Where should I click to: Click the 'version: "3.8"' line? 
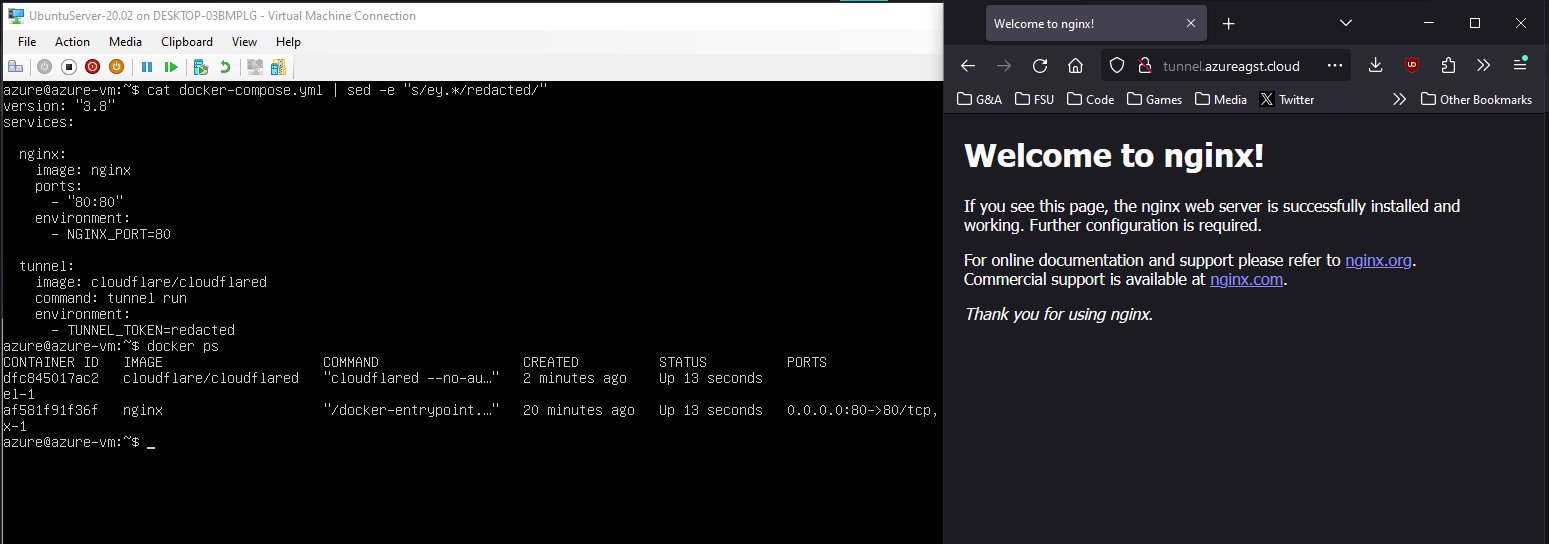(x=59, y=106)
